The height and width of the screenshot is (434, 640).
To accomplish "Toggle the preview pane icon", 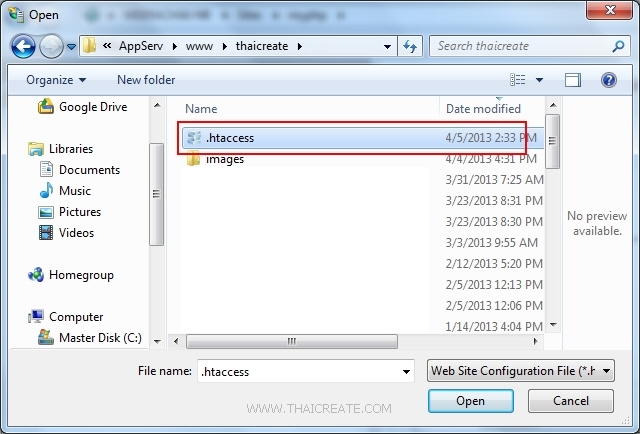I will 573,80.
